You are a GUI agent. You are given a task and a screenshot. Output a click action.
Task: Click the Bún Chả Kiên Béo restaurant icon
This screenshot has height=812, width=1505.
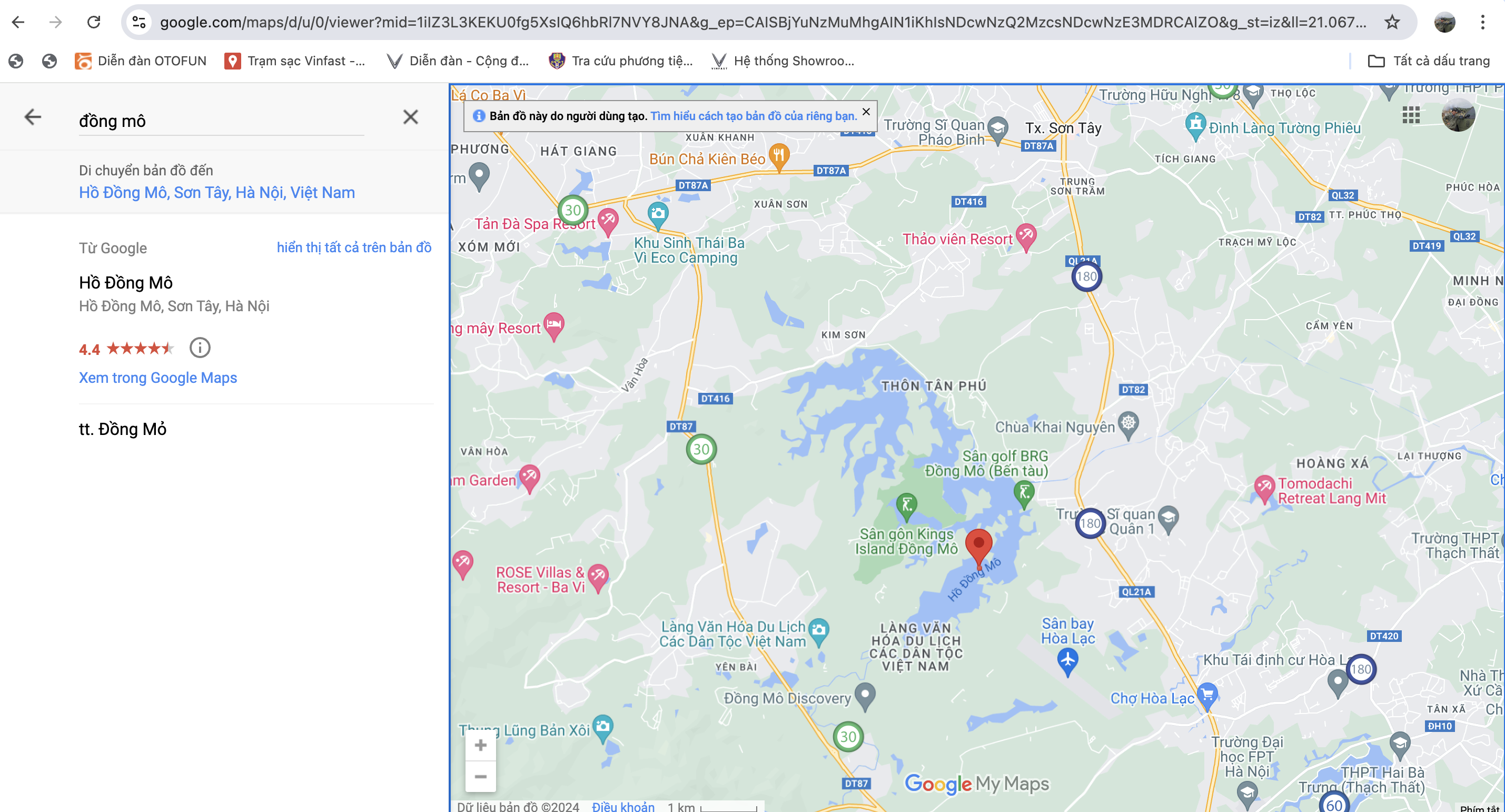pos(779,155)
